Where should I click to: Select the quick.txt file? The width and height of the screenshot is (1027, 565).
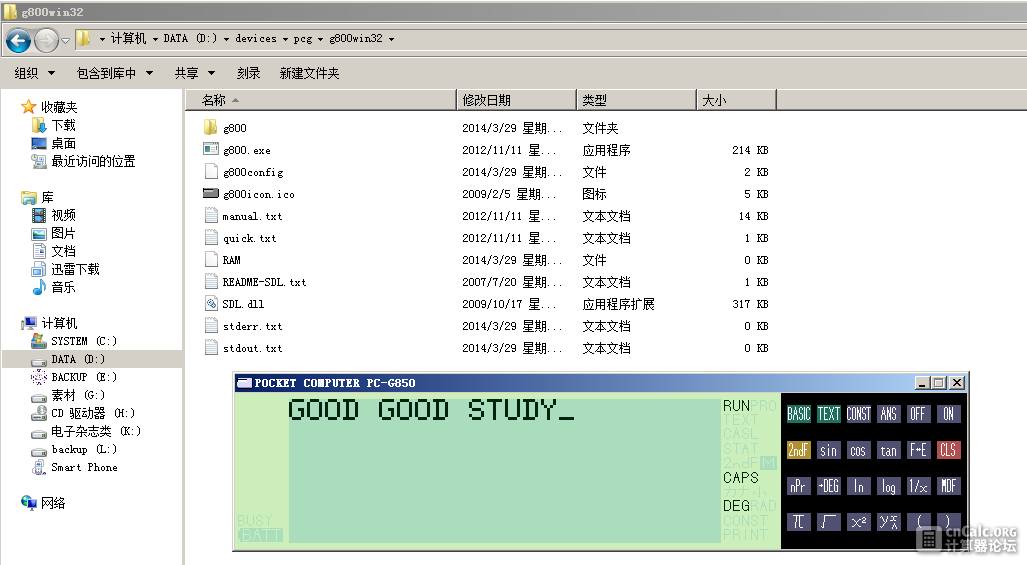[x=250, y=238]
